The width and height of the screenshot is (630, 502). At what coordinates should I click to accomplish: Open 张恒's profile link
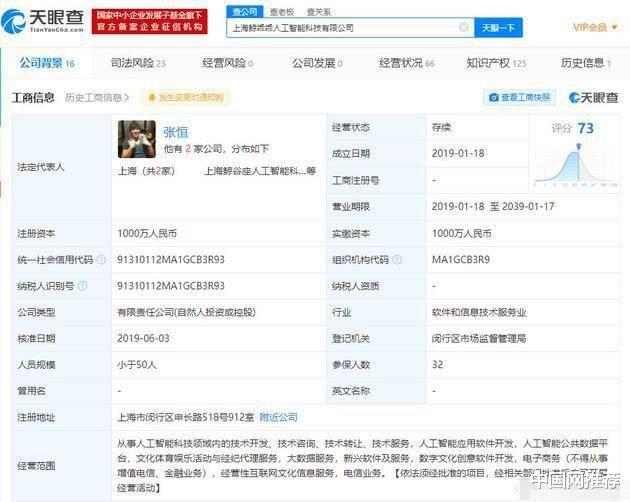click(x=176, y=132)
